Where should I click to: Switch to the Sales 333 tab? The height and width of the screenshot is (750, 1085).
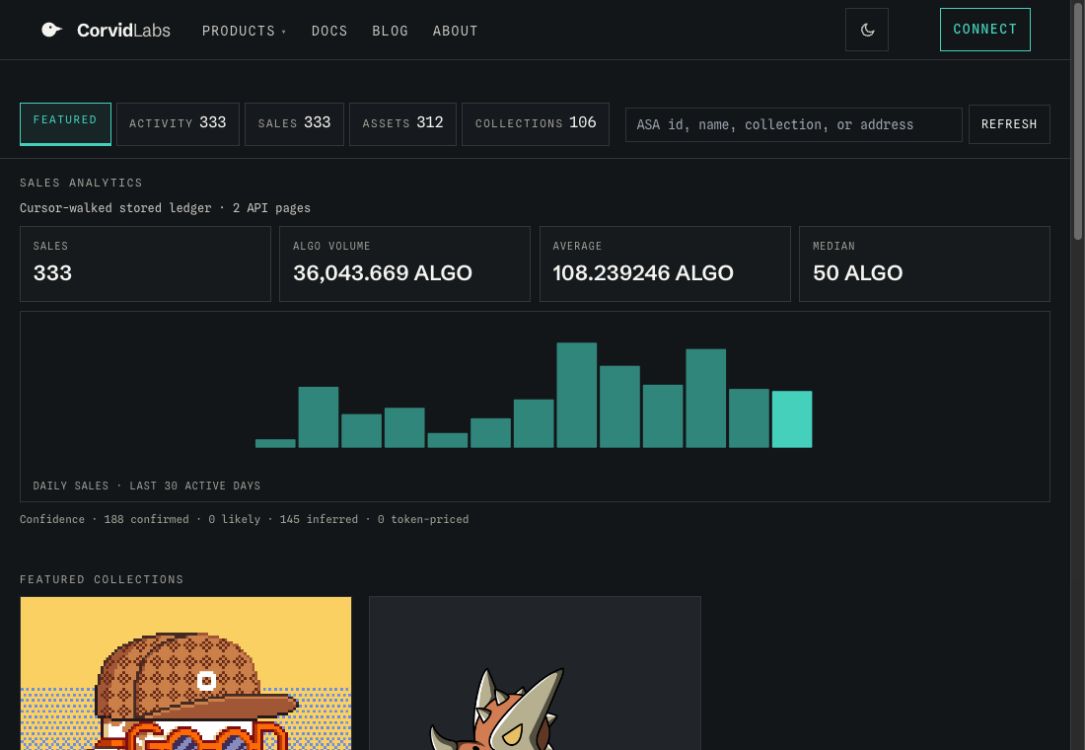tap(294, 124)
